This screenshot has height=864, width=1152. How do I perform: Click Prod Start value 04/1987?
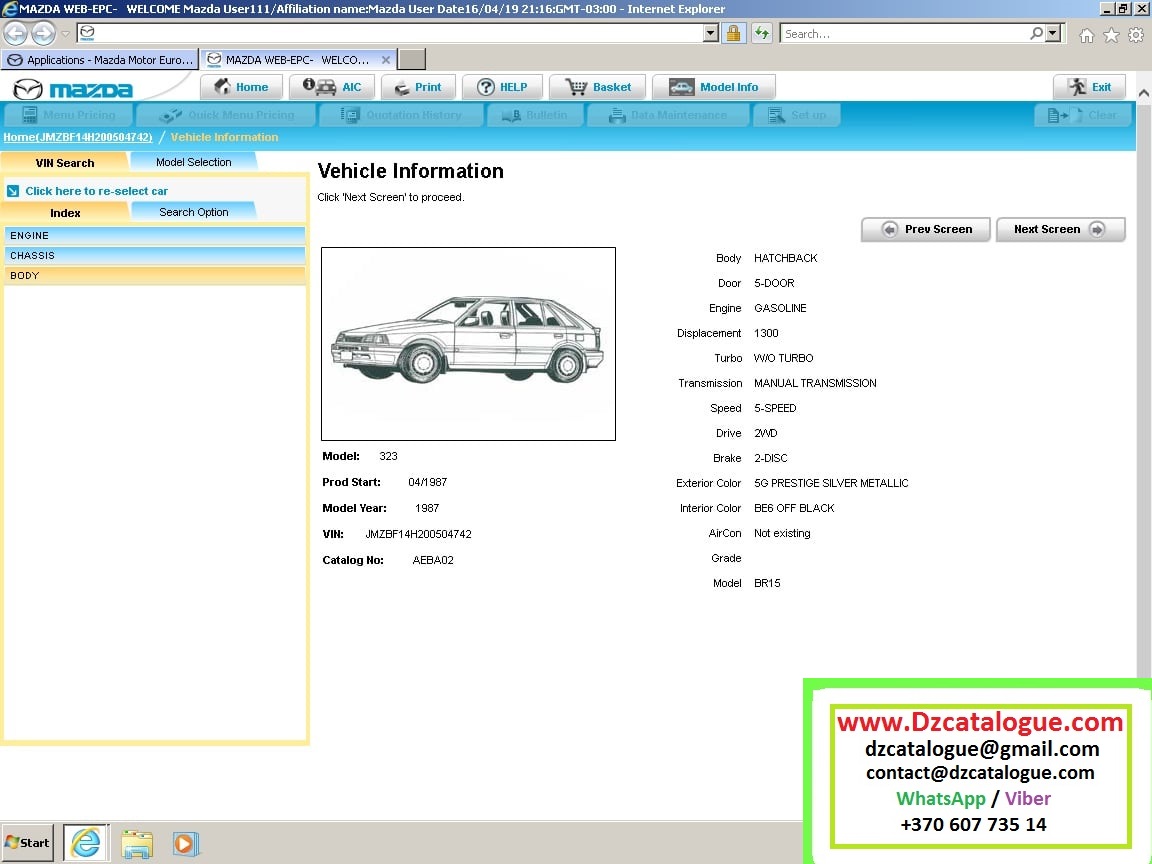pyautogui.click(x=428, y=482)
